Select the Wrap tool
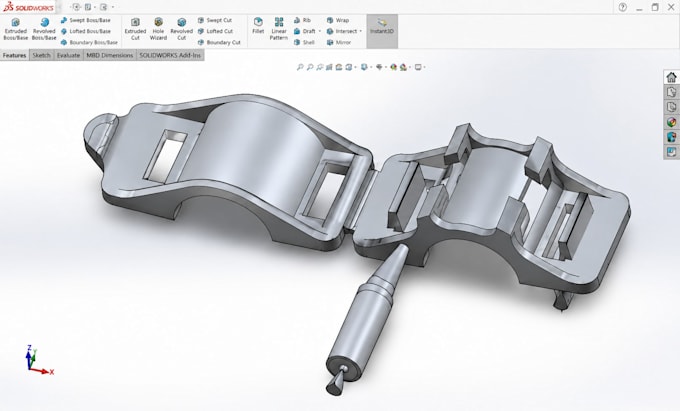 (338, 20)
